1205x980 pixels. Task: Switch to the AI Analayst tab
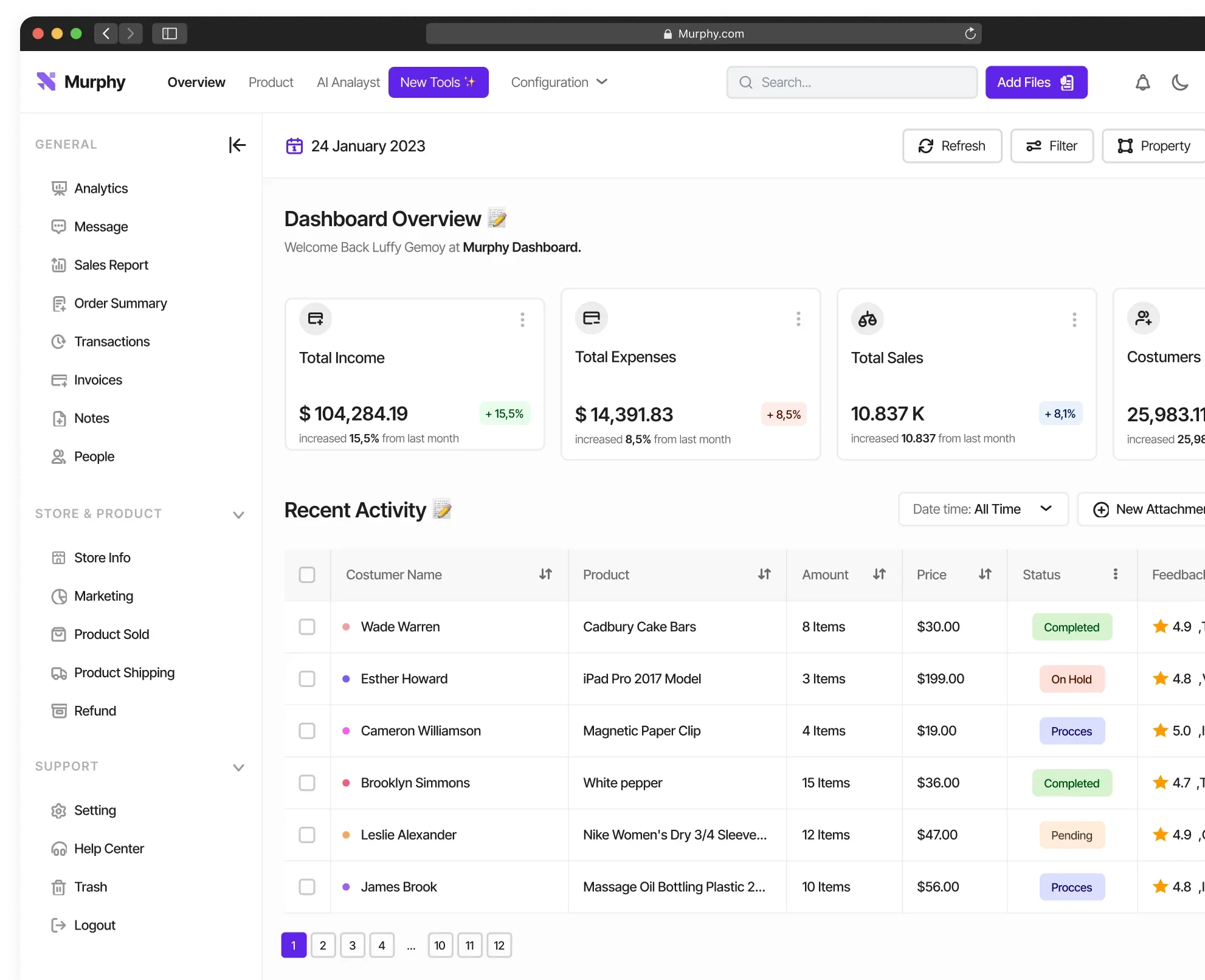(347, 82)
